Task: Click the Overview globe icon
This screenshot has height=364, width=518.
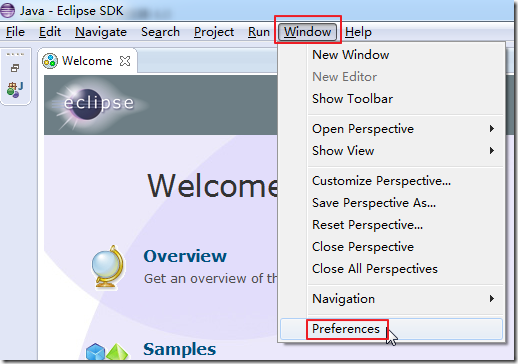Action: point(107,267)
